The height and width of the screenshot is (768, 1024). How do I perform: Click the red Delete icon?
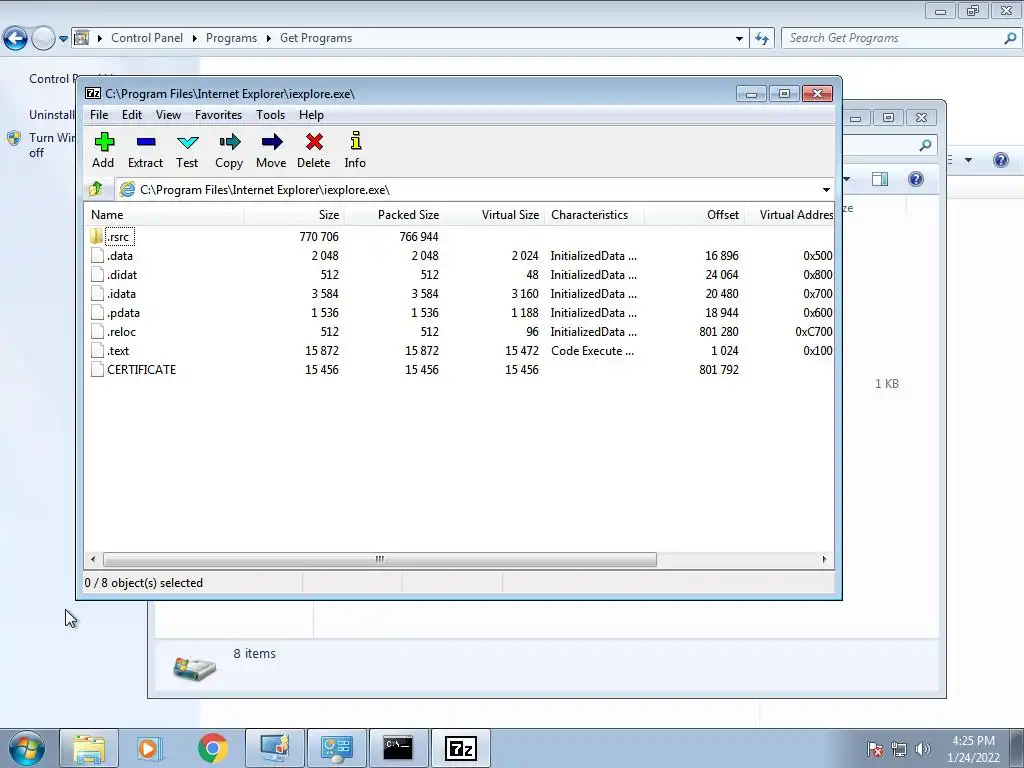point(314,142)
